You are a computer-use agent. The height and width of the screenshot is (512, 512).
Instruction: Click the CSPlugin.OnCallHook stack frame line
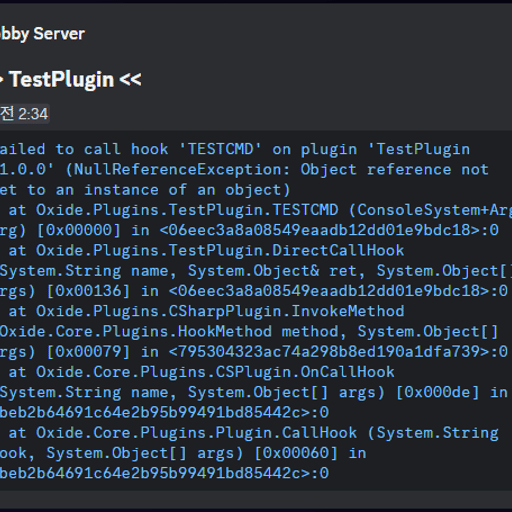coord(201,372)
